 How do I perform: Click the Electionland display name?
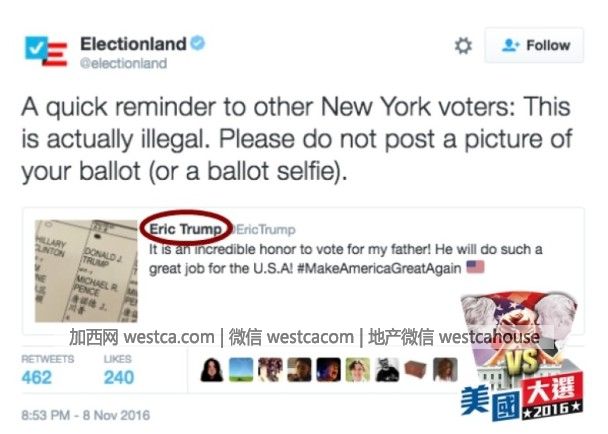[x=133, y=43]
